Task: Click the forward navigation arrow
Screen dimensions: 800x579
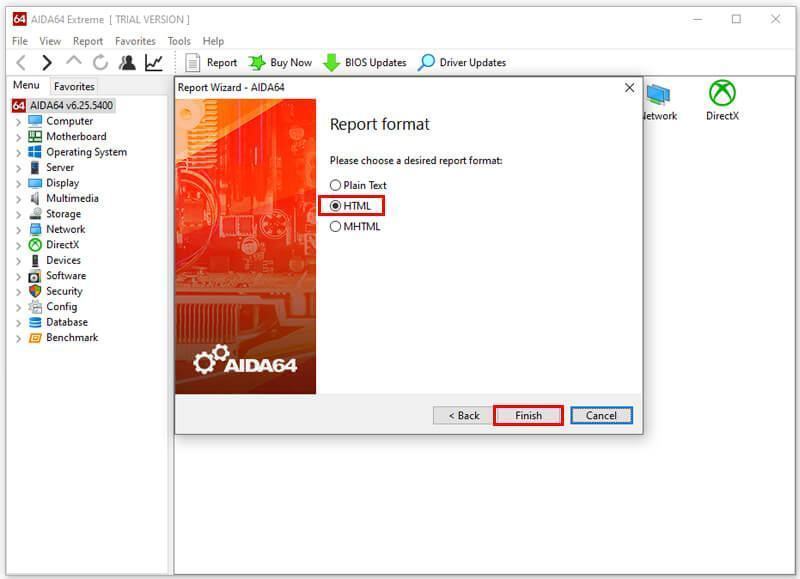Action: click(47, 62)
